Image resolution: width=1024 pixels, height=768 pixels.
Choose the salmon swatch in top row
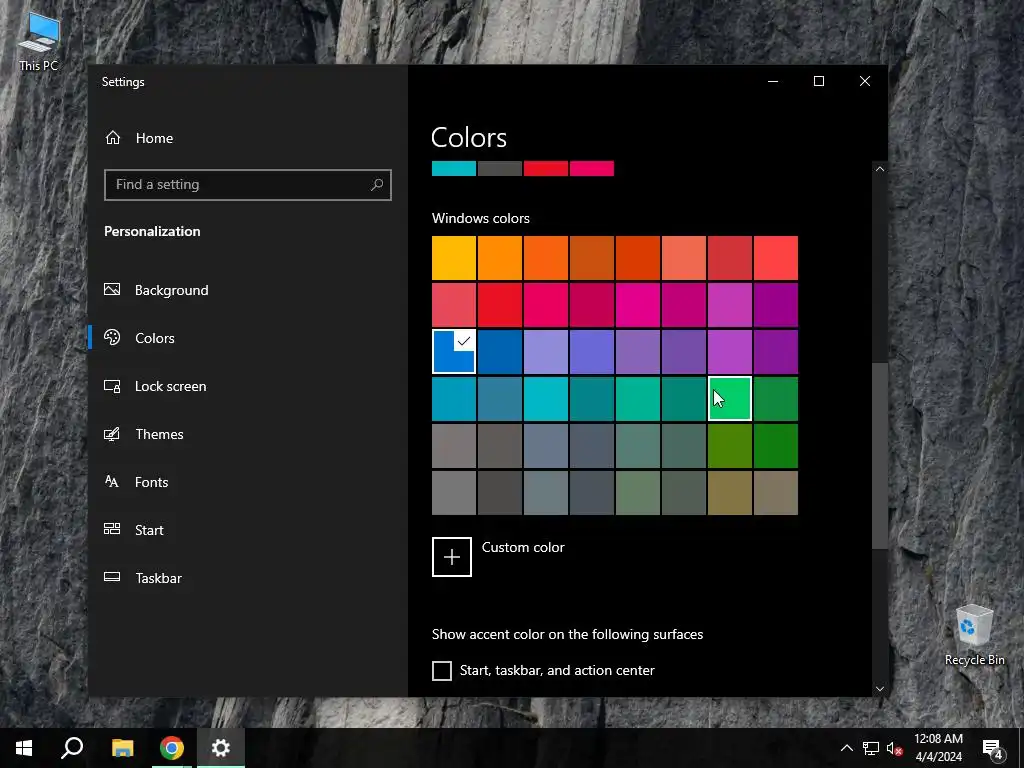684,258
